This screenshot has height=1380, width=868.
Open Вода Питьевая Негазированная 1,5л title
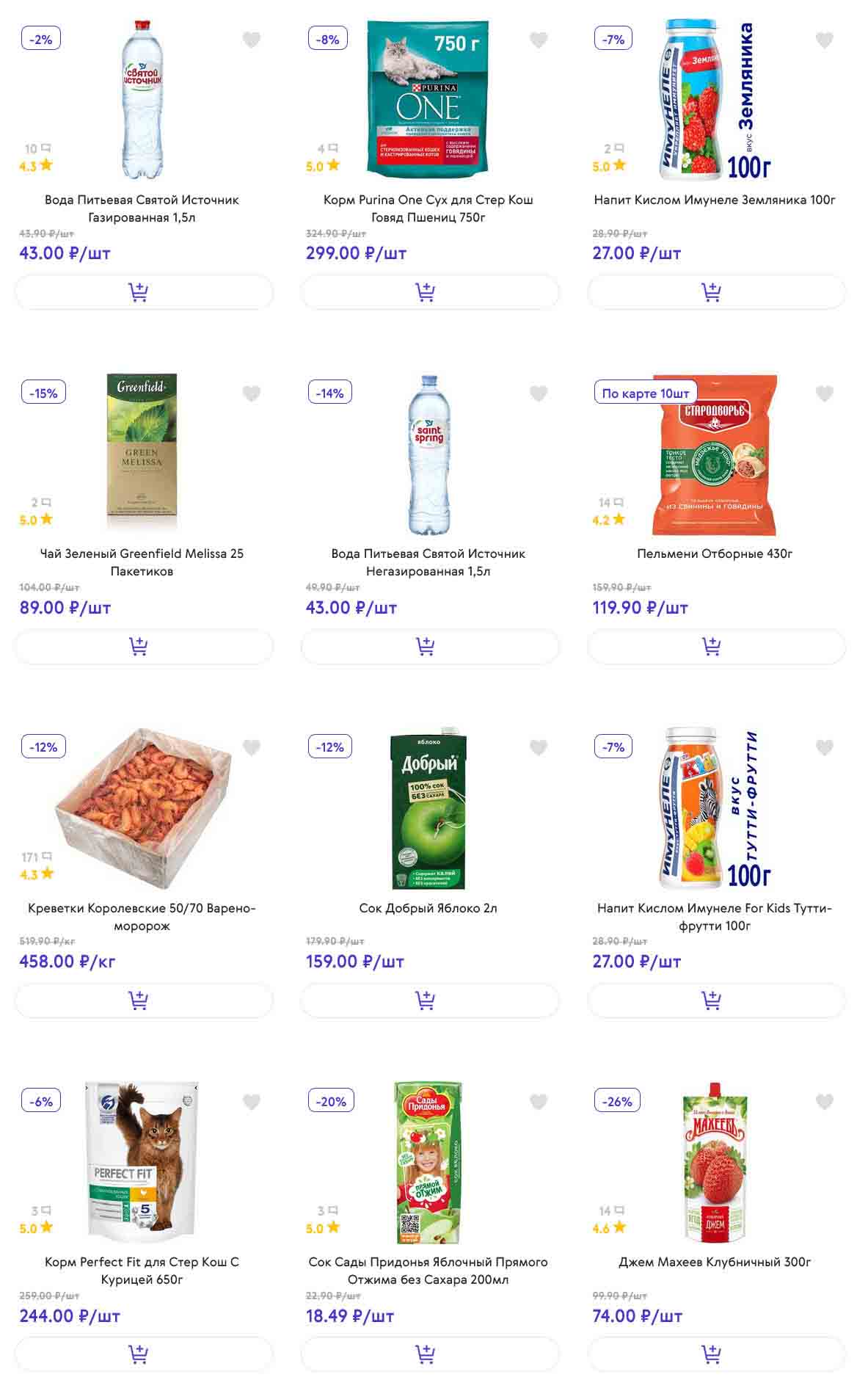click(428, 562)
